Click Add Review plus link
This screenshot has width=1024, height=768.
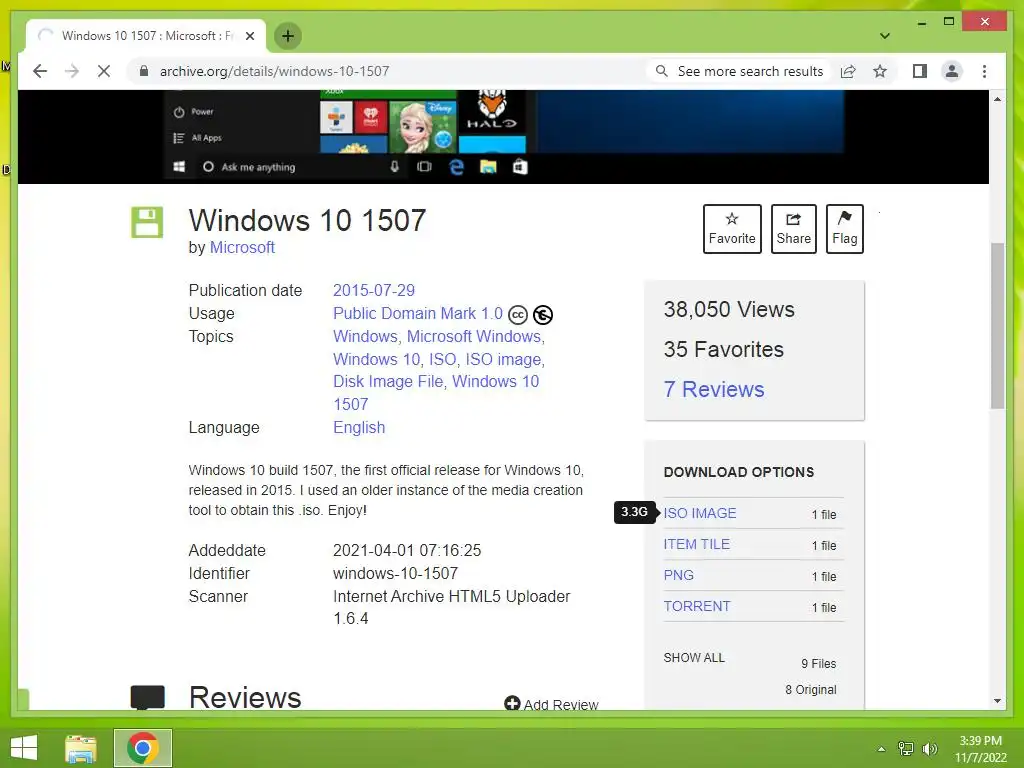(551, 704)
